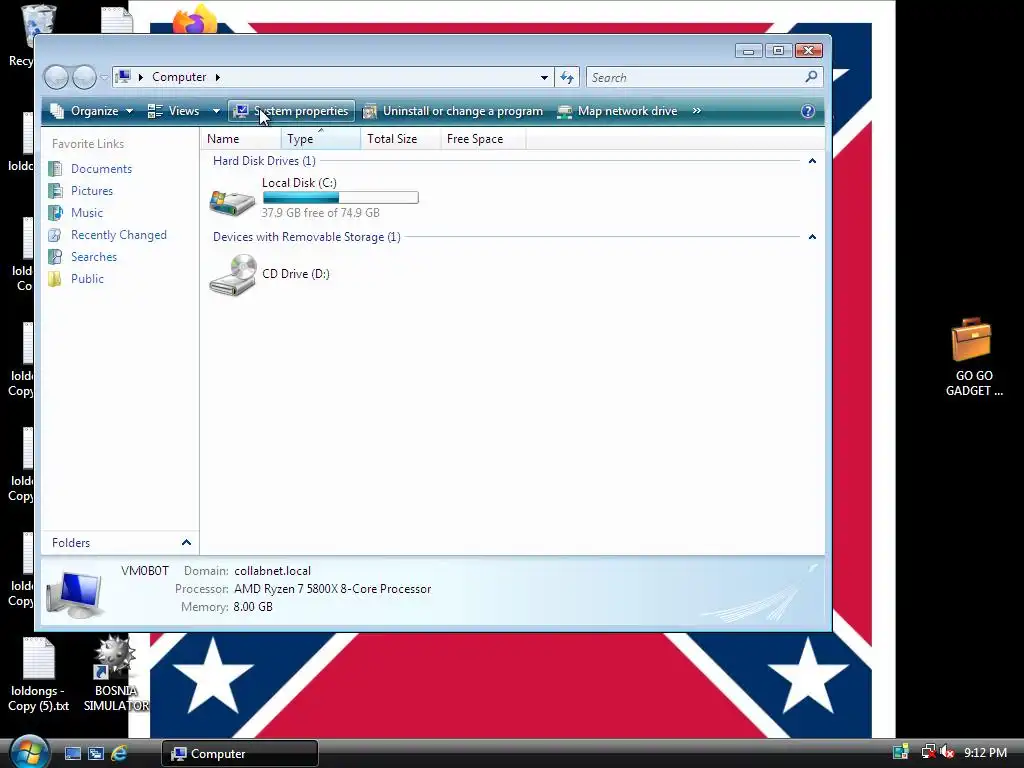This screenshot has width=1024, height=768.
Task: Click the search magnifier icon
Action: pos(811,77)
